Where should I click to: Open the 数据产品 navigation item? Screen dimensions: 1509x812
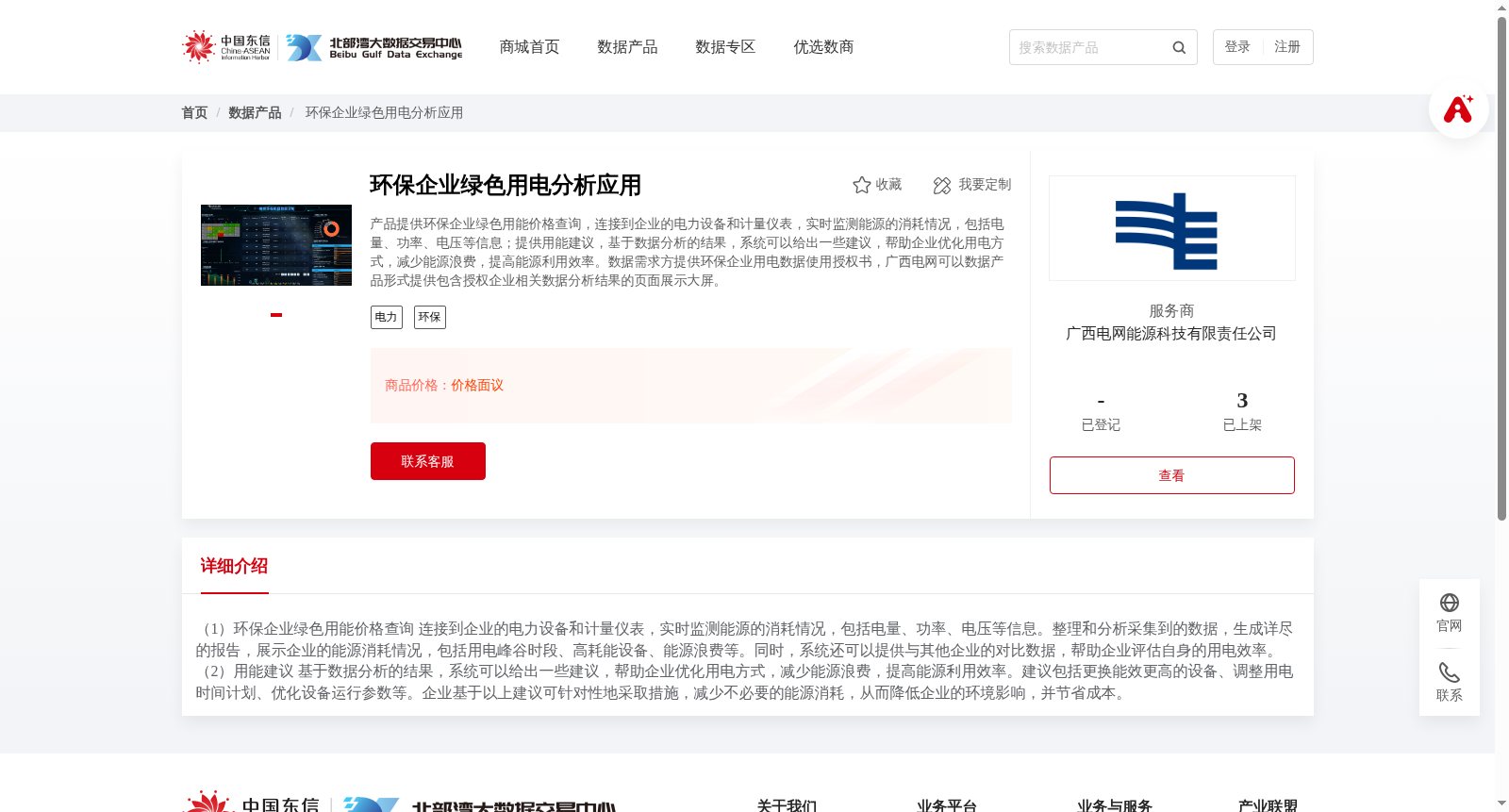coord(627,47)
